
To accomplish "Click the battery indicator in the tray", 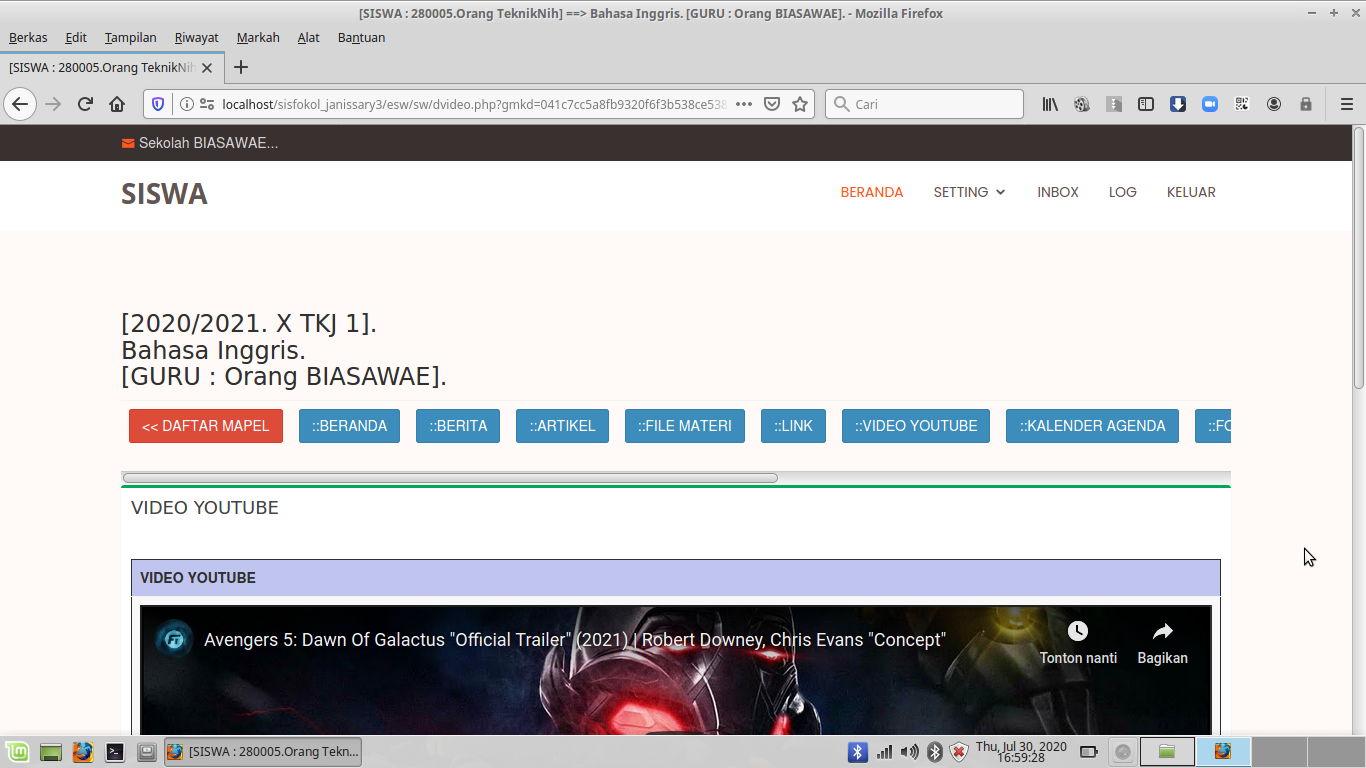I will [1089, 752].
